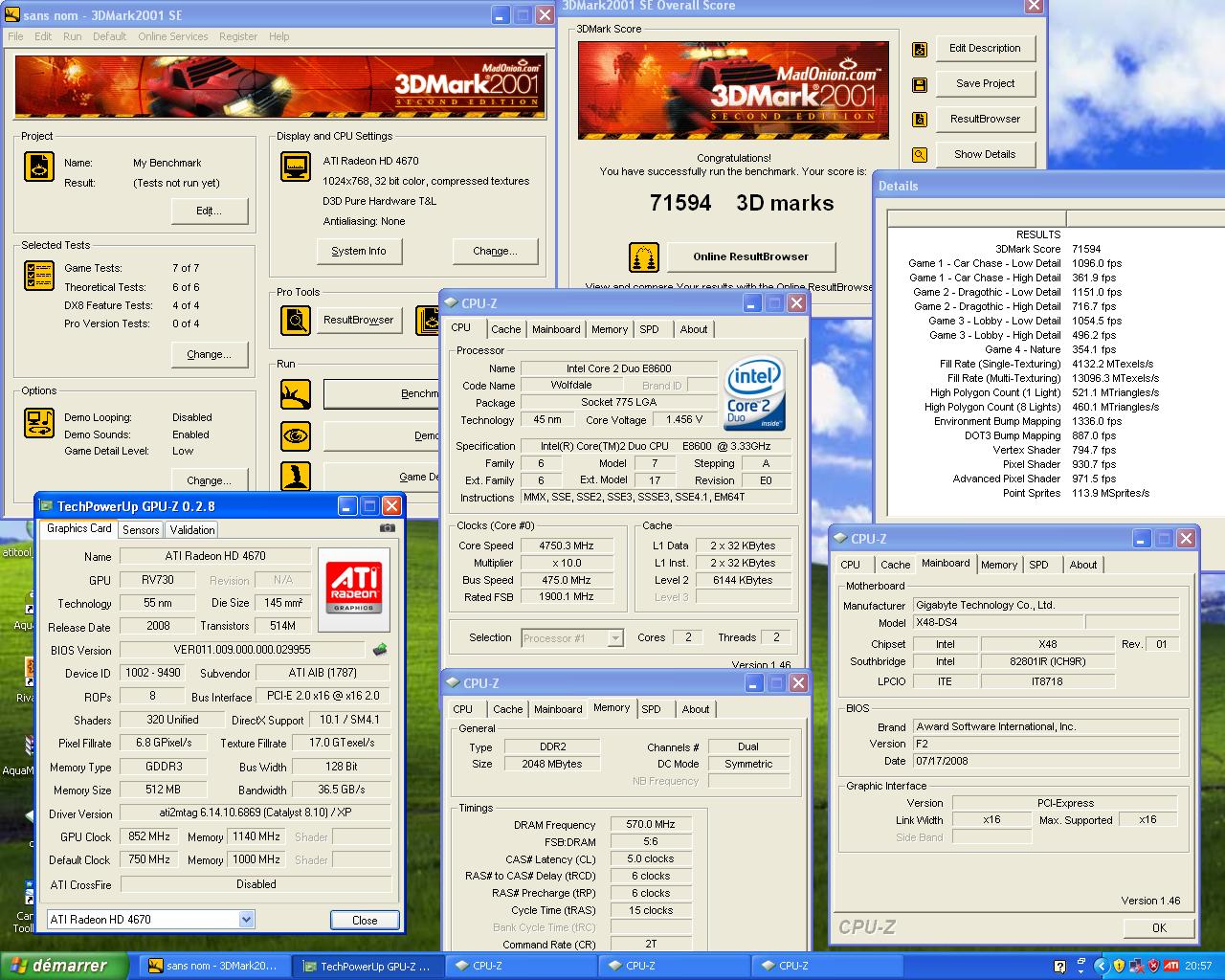Viewport: 1225px width, 980px height.
Task: Click the Pro Tools ResultBrowser button
Action: (358, 320)
